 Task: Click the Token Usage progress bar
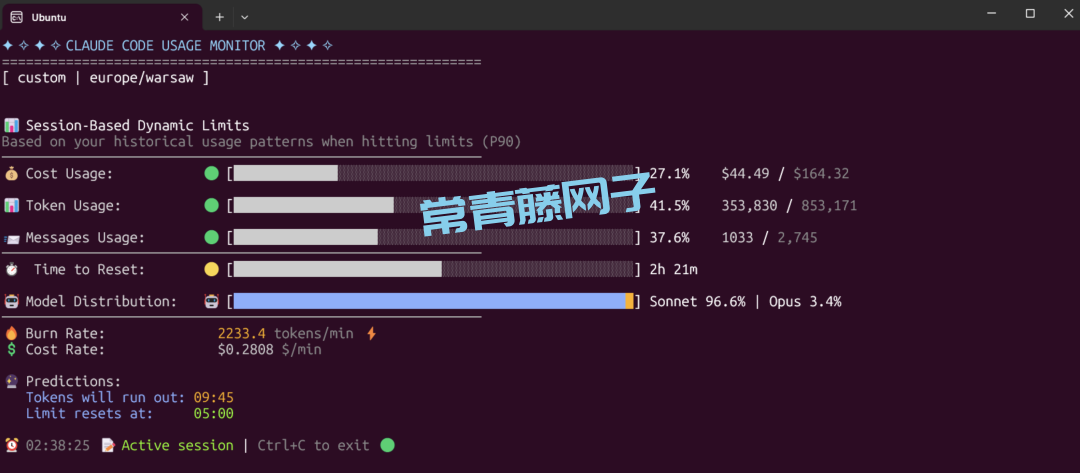click(x=434, y=206)
